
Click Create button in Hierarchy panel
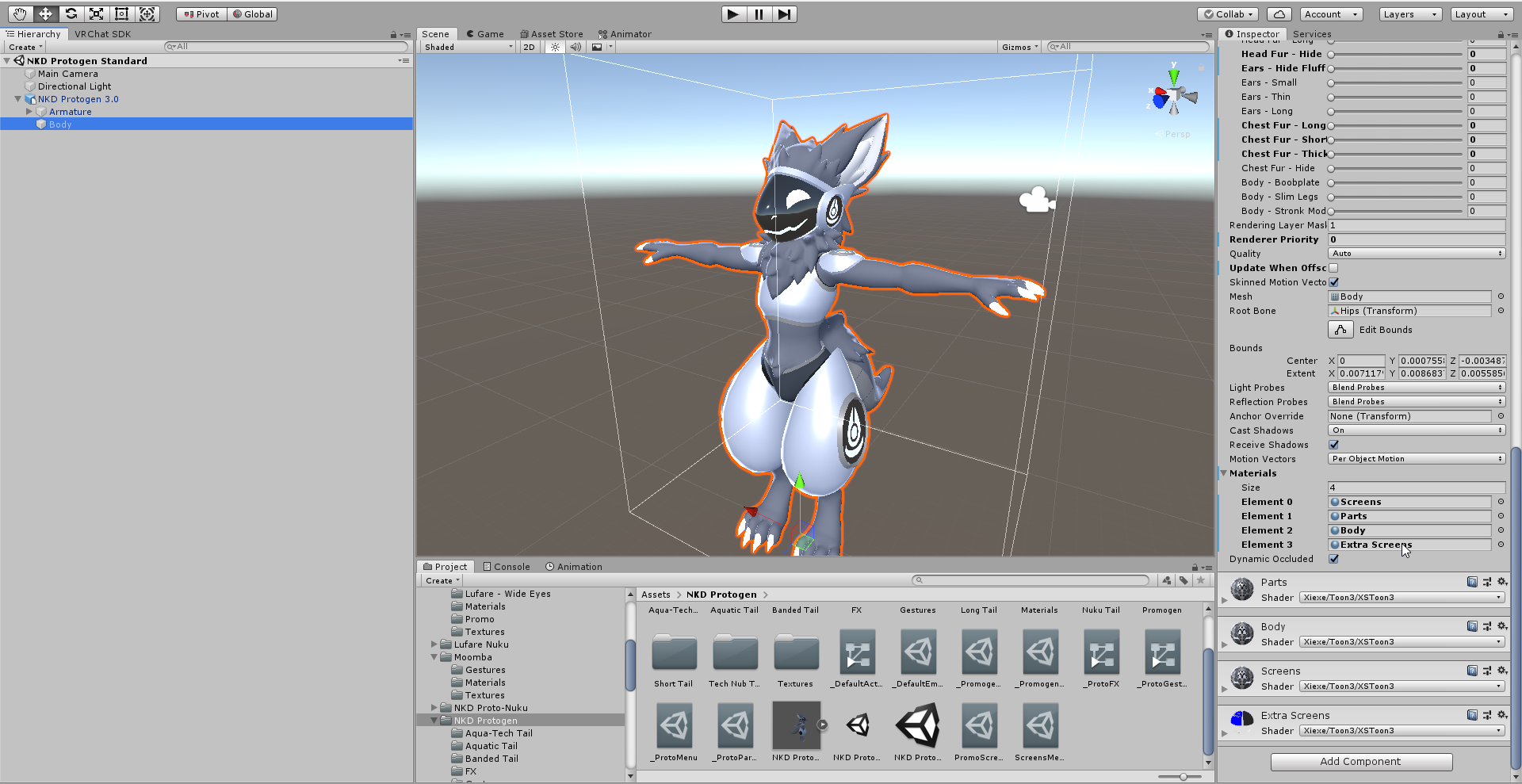click(x=26, y=47)
